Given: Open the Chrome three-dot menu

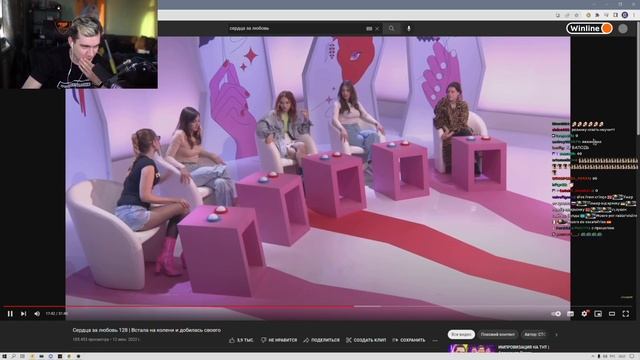Looking at the screenshot, I should [x=634, y=15].
